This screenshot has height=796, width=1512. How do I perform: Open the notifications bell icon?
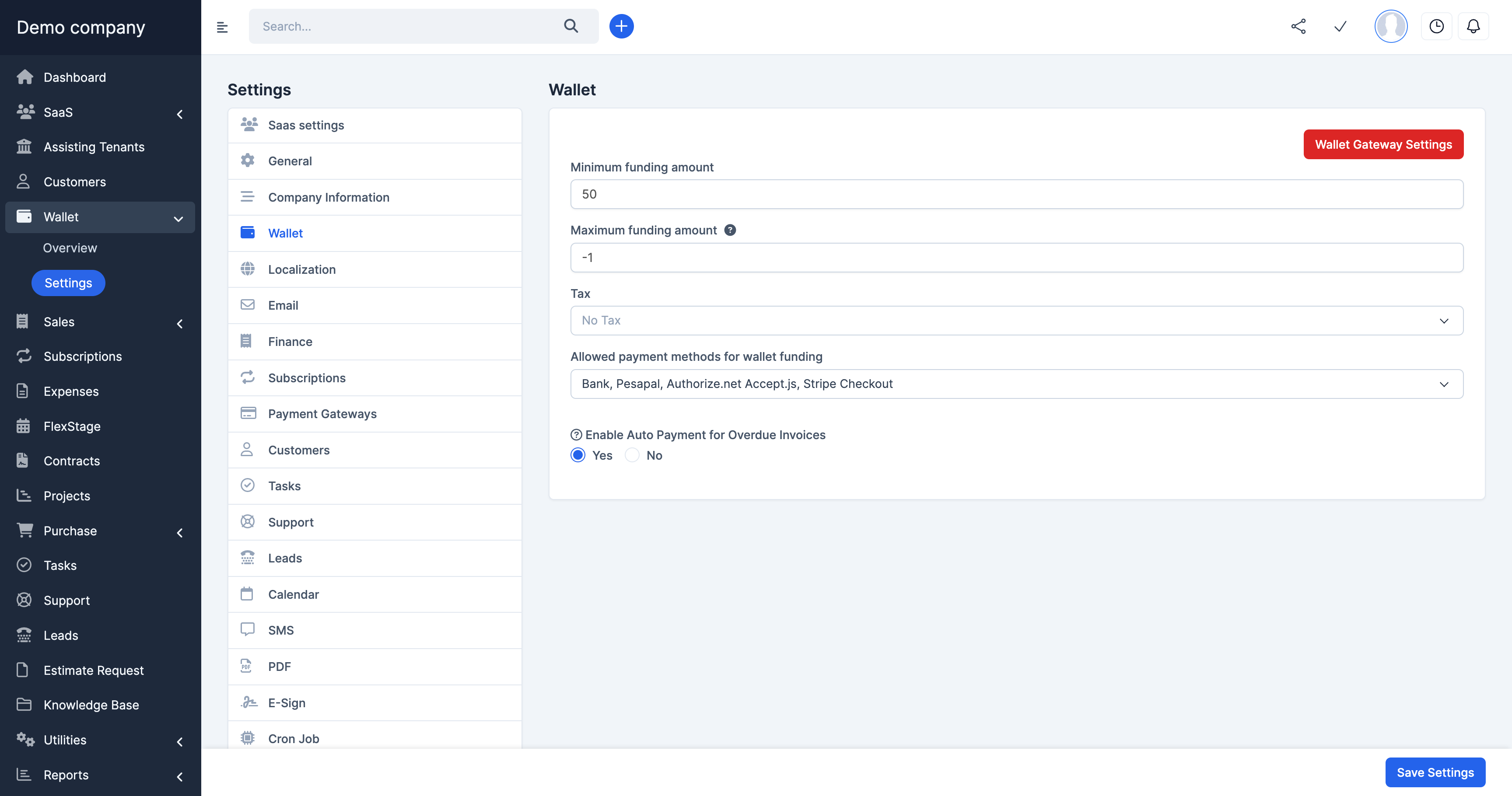(1473, 26)
